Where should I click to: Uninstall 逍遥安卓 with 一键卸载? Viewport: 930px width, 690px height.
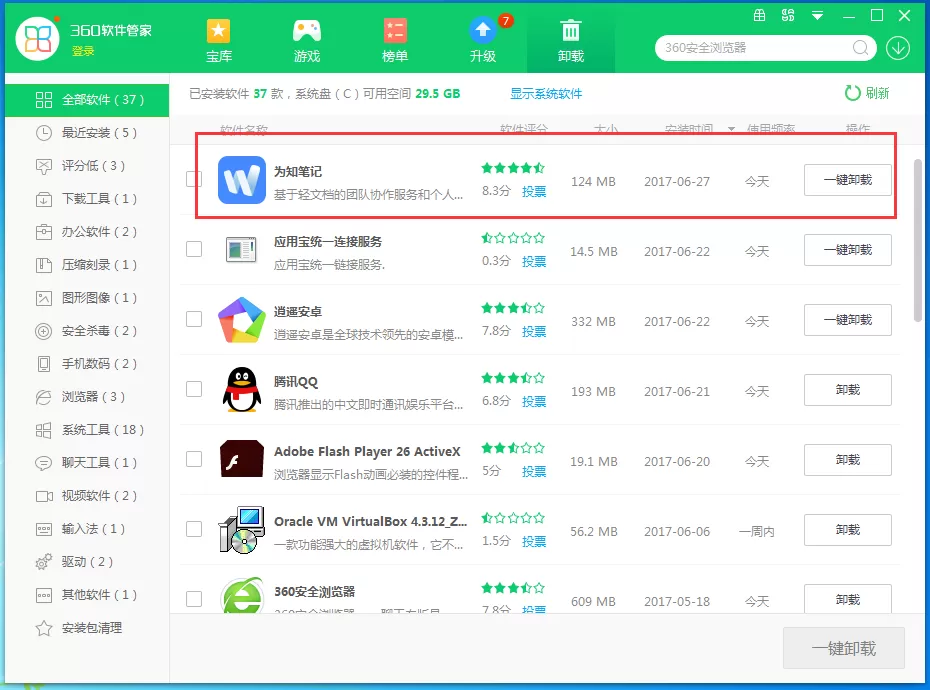pyautogui.click(x=848, y=320)
